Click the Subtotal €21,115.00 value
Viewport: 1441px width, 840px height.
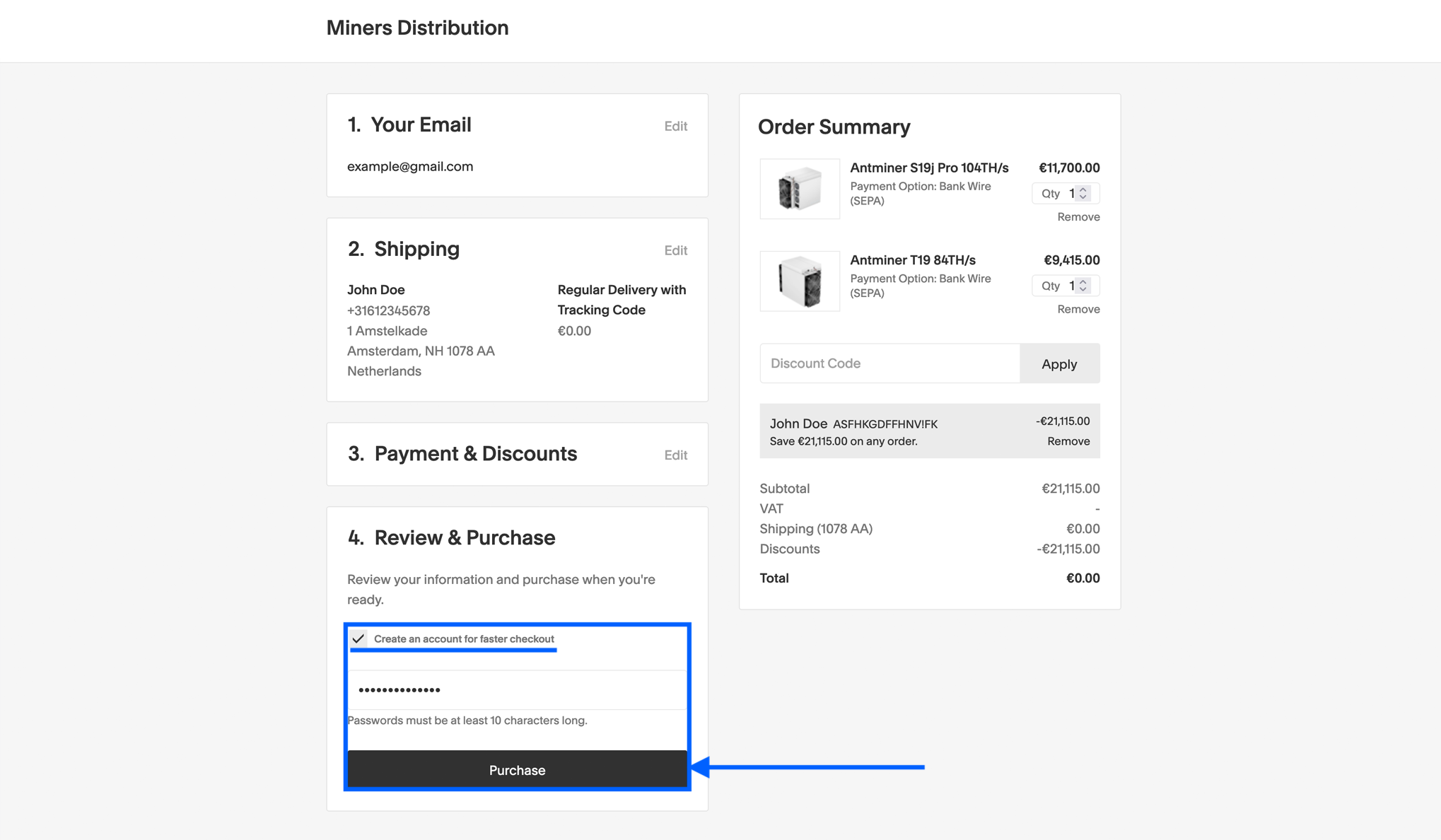pos(1070,489)
